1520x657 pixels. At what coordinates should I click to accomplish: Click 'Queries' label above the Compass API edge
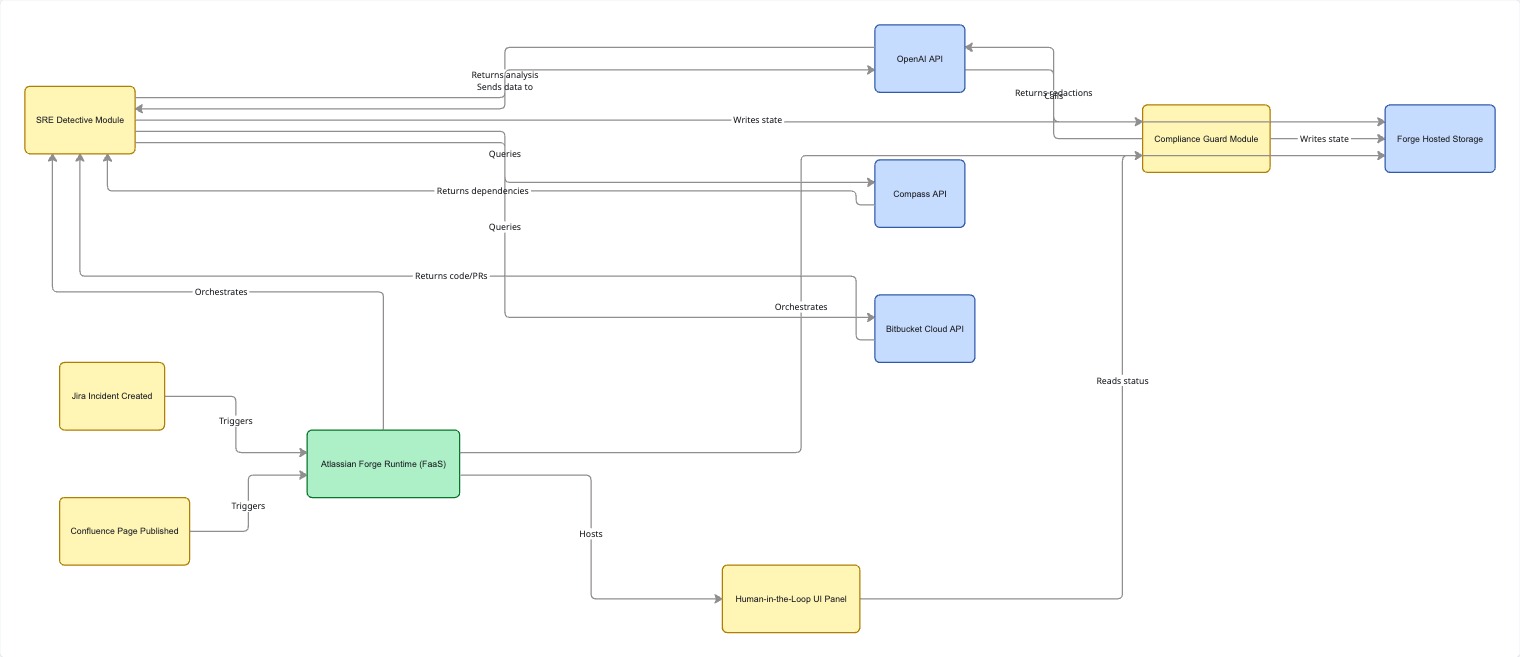tap(505, 154)
